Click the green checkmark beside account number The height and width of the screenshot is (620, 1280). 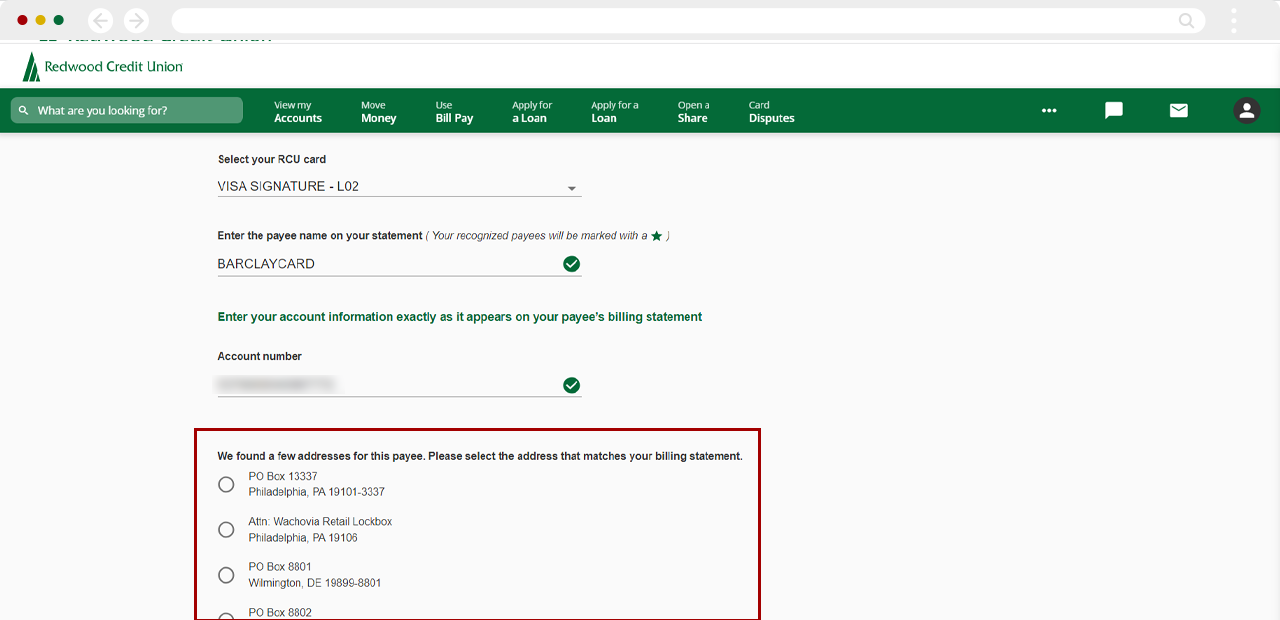(571, 385)
